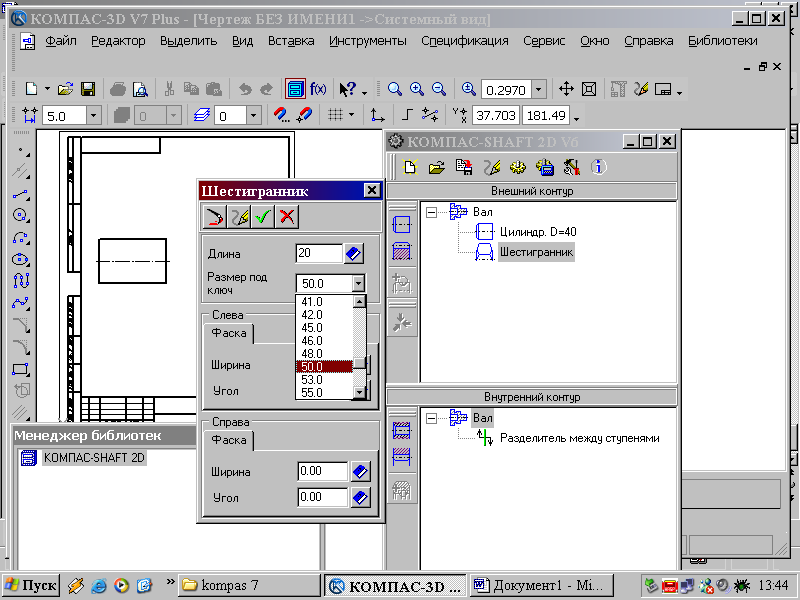Click the key size list scrollbar down arrow

pyautogui.click(x=360, y=392)
